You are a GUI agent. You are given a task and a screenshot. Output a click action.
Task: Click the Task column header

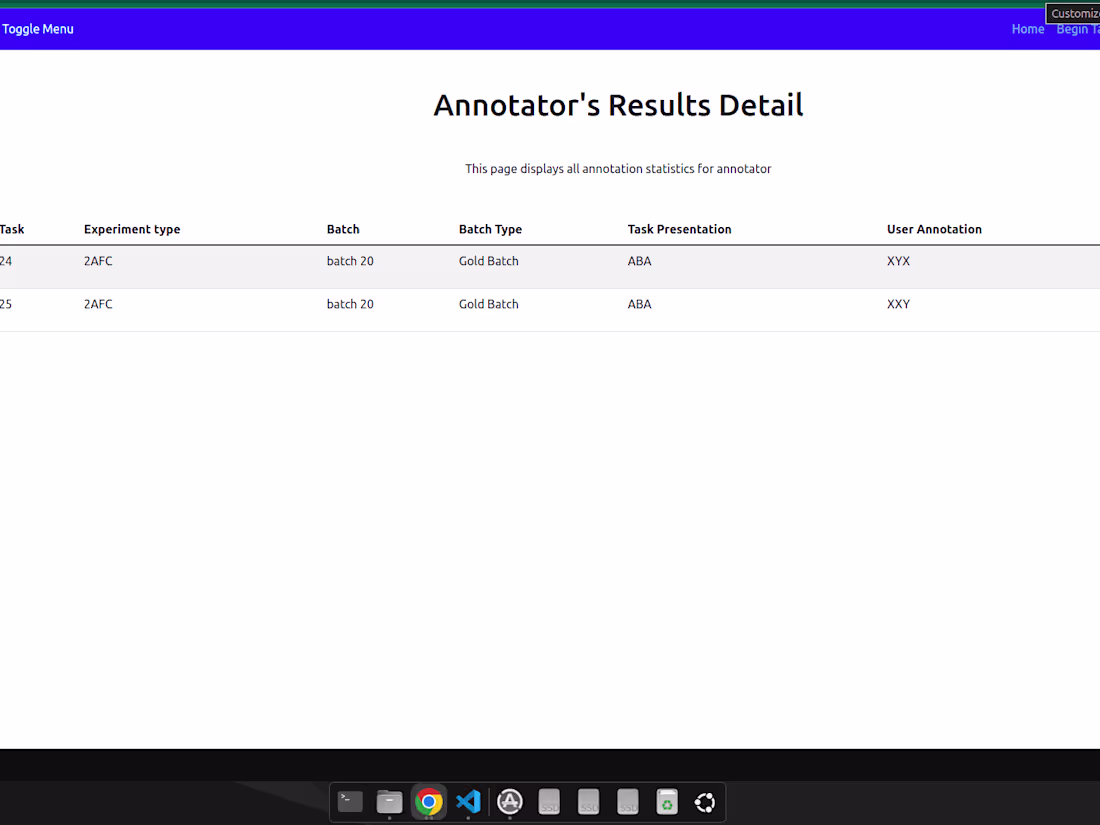pos(12,229)
